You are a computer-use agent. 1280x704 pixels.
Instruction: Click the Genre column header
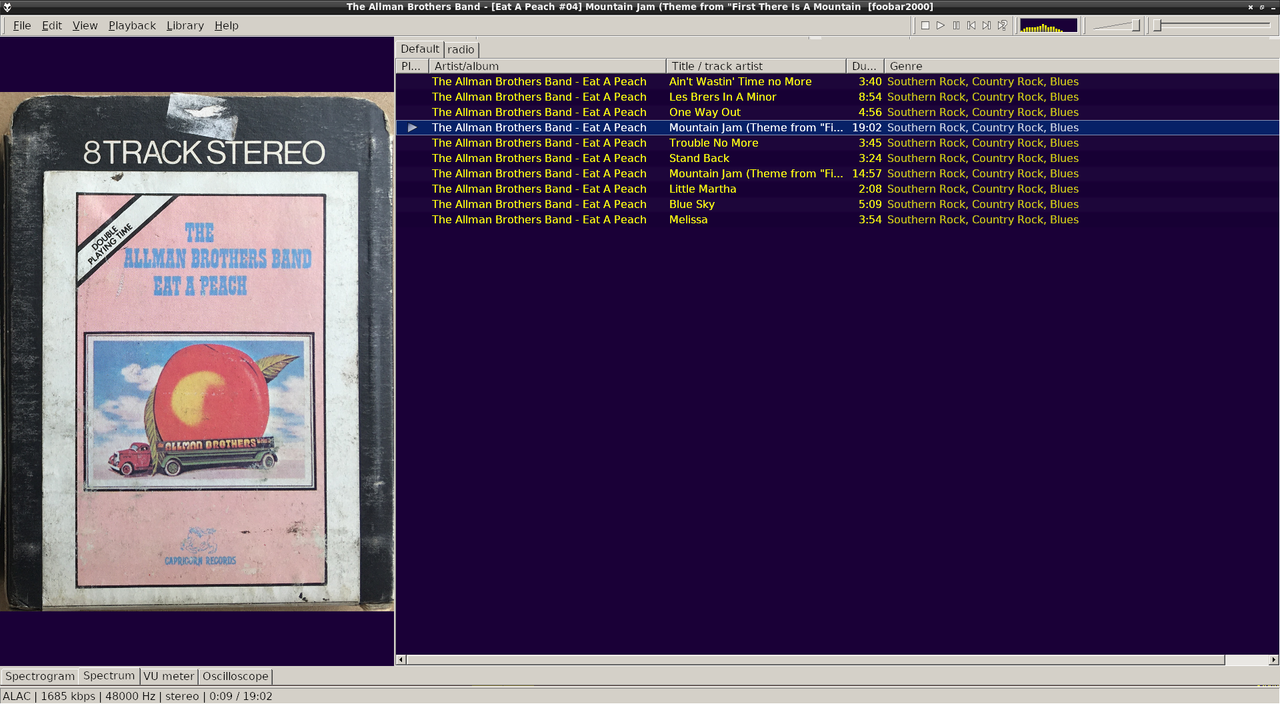coord(1082,66)
